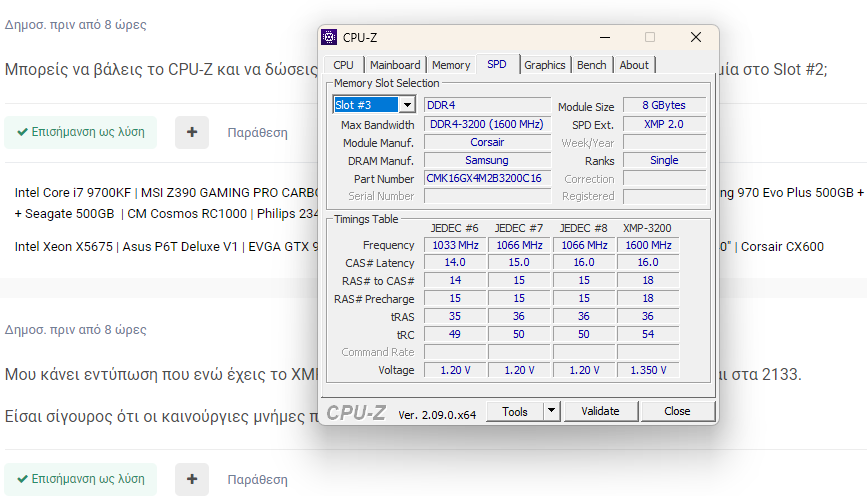Image resolution: width=867 pixels, height=496 pixels.
Task: Click Module Size value 8 GBytes
Action: coord(664,105)
